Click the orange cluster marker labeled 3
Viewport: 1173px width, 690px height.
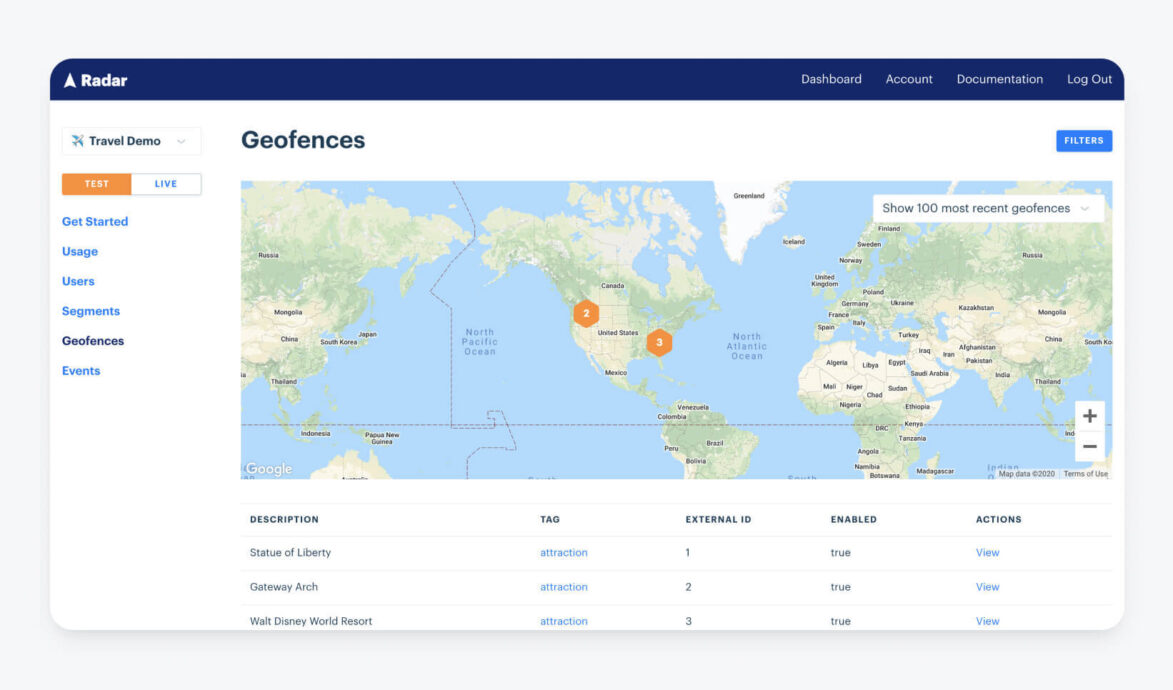(659, 342)
